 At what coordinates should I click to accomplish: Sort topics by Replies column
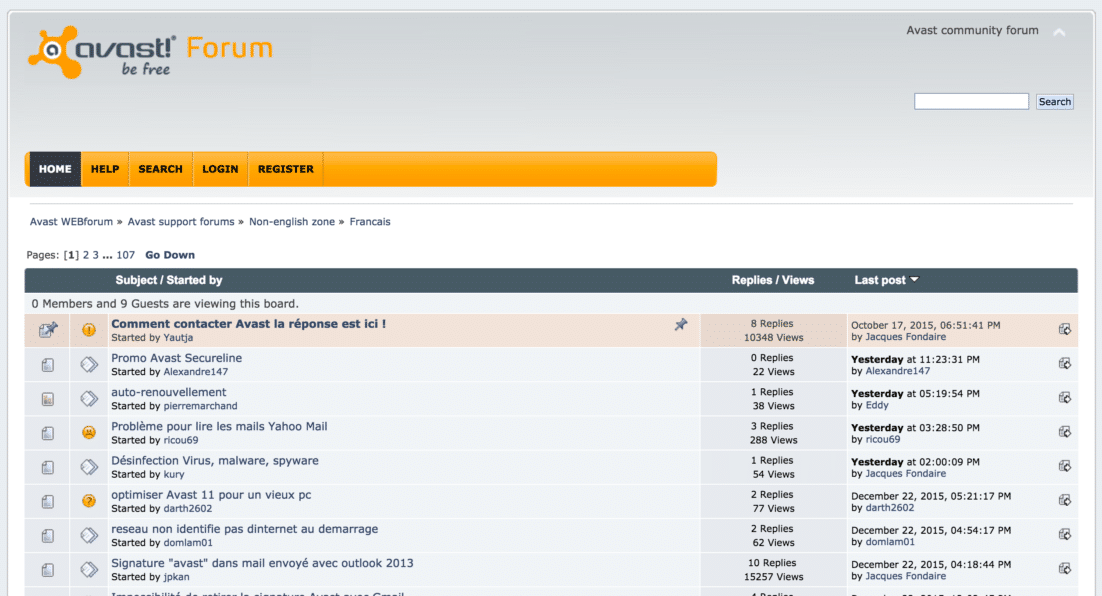coord(751,280)
